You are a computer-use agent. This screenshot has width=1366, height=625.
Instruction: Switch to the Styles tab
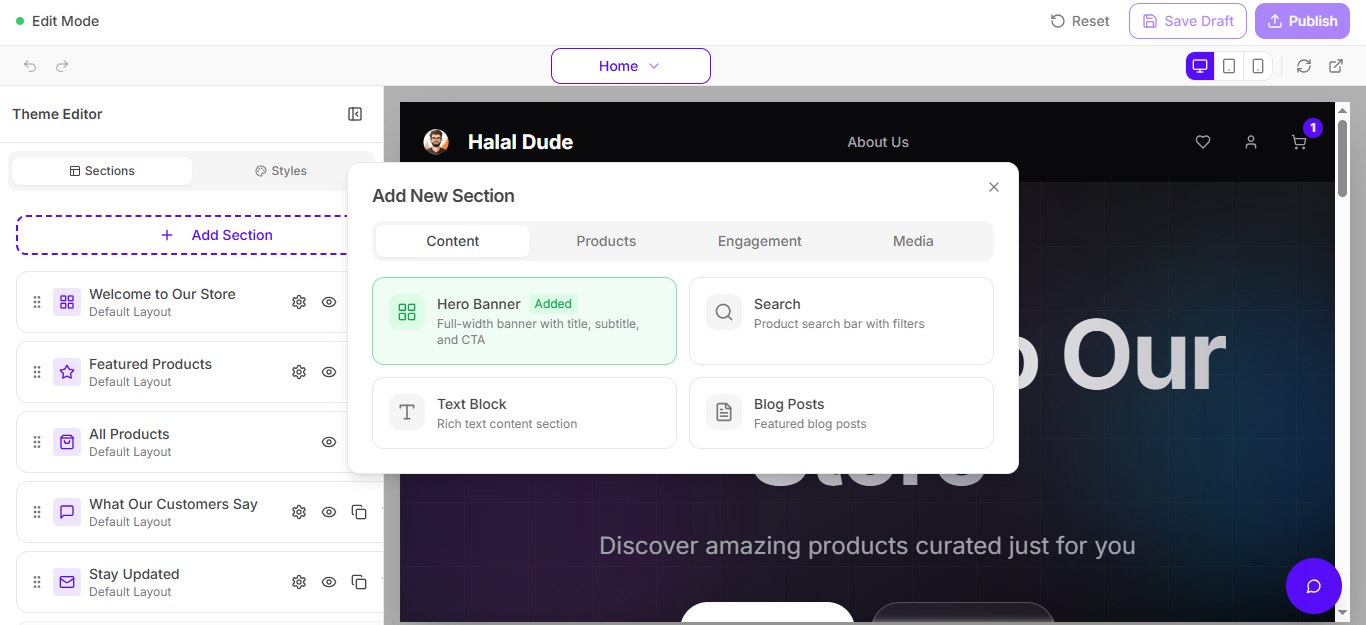[x=280, y=170]
